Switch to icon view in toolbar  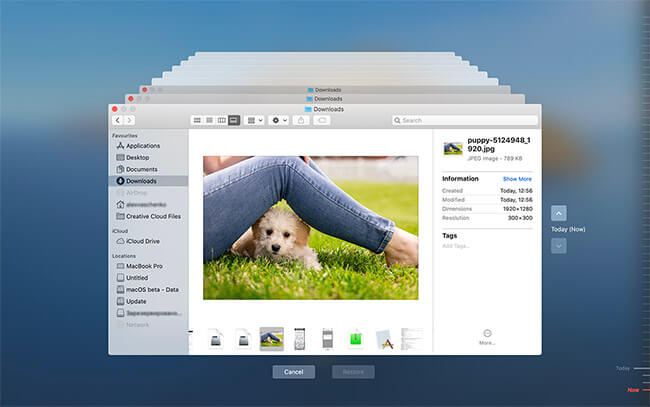(x=197, y=120)
